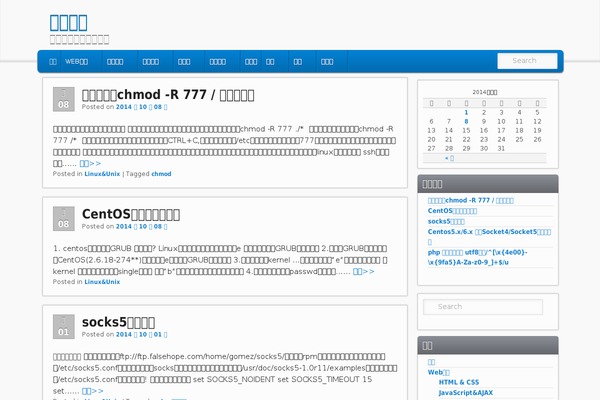Click day 15 in the calendar

point(466,131)
